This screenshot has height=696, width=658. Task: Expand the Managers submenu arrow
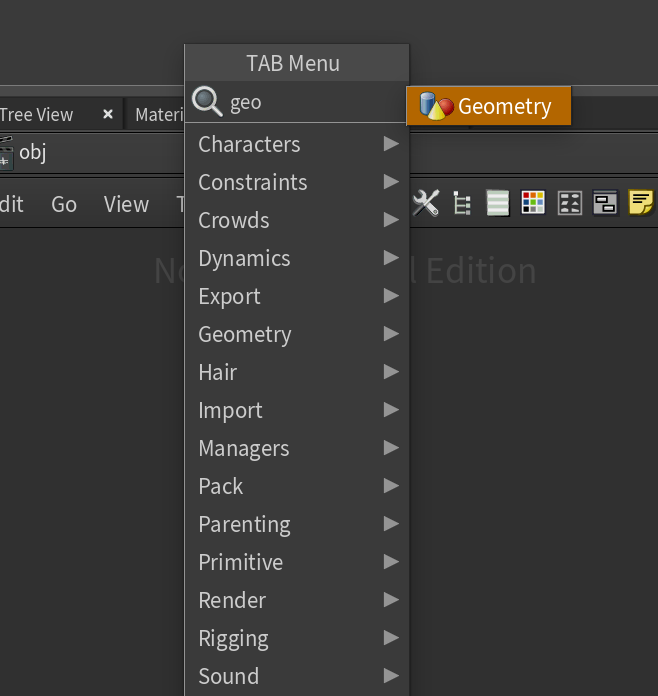(x=391, y=448)
